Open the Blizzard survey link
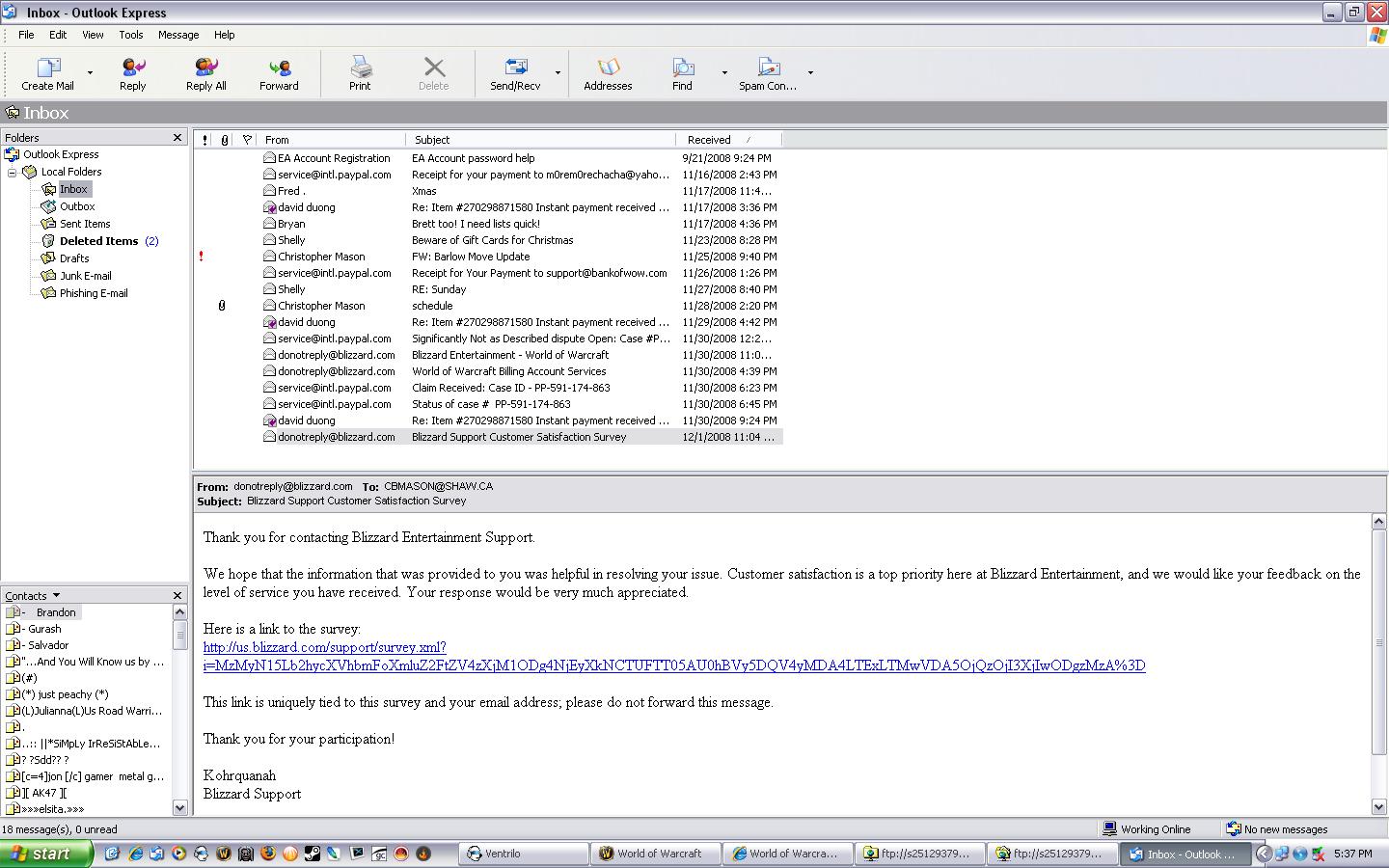Image resolution: width=1389 pixels, height=868 pixels. 325,647
